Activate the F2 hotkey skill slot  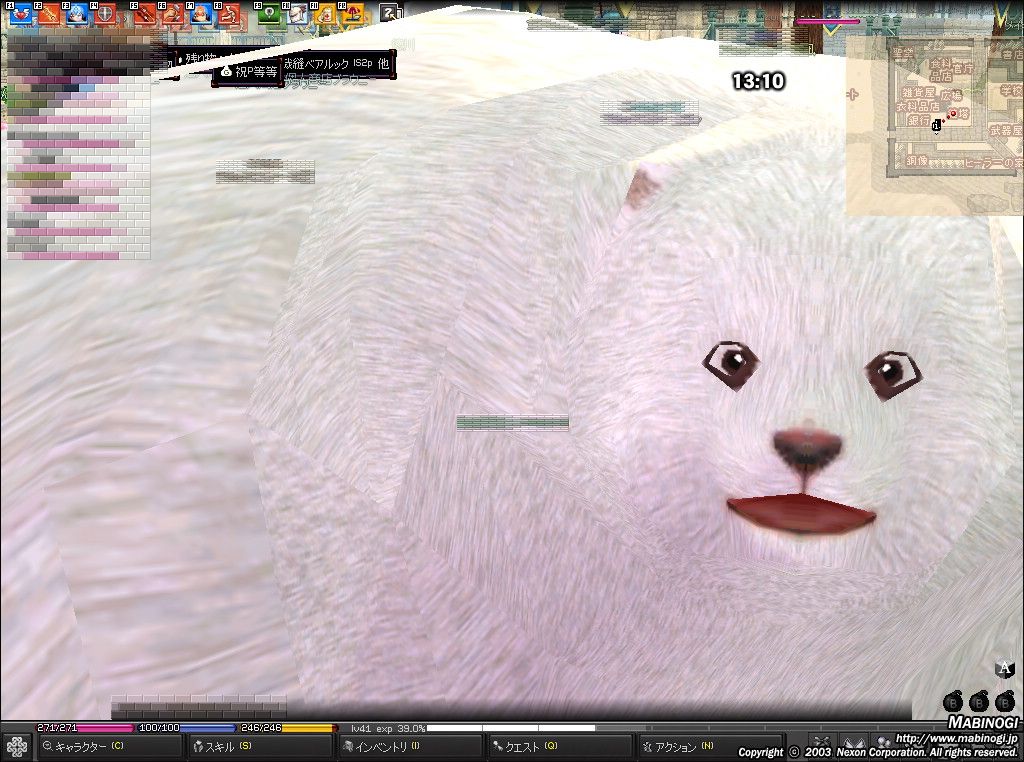(49, 13)
